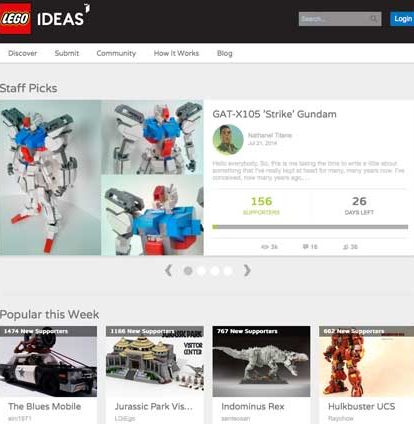The width and height of the screenshot is (414, 424).
Task: Click the comments icon on Gundam card
Action: click(305, 247)
